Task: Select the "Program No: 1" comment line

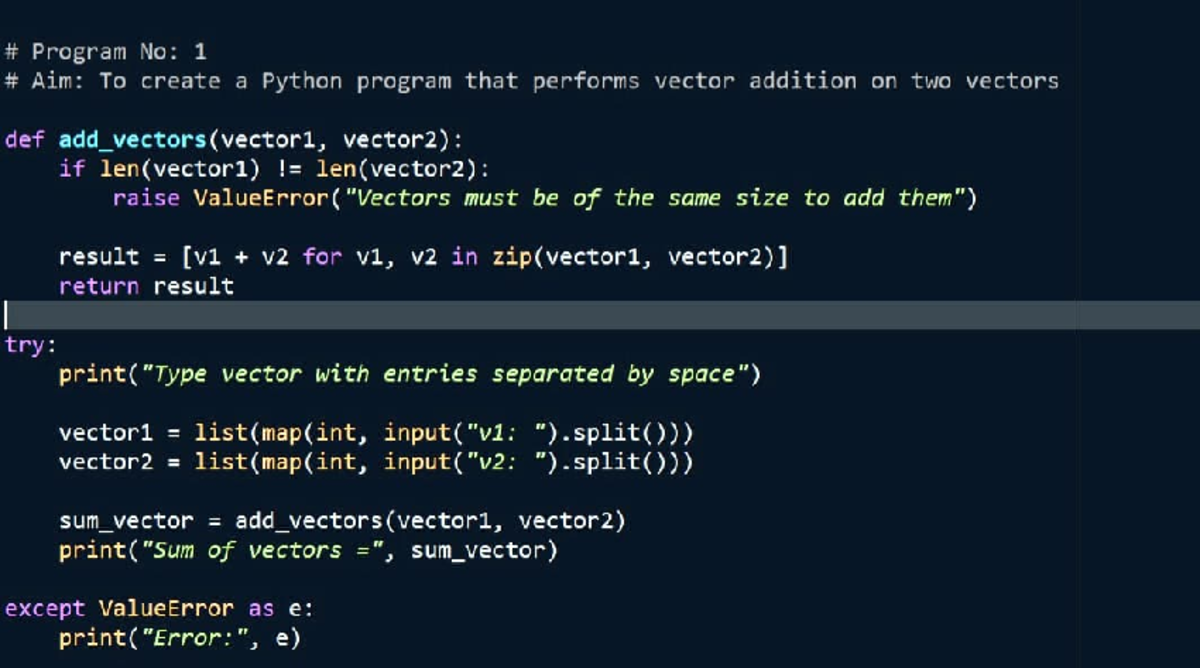Action: click(105, 52)
